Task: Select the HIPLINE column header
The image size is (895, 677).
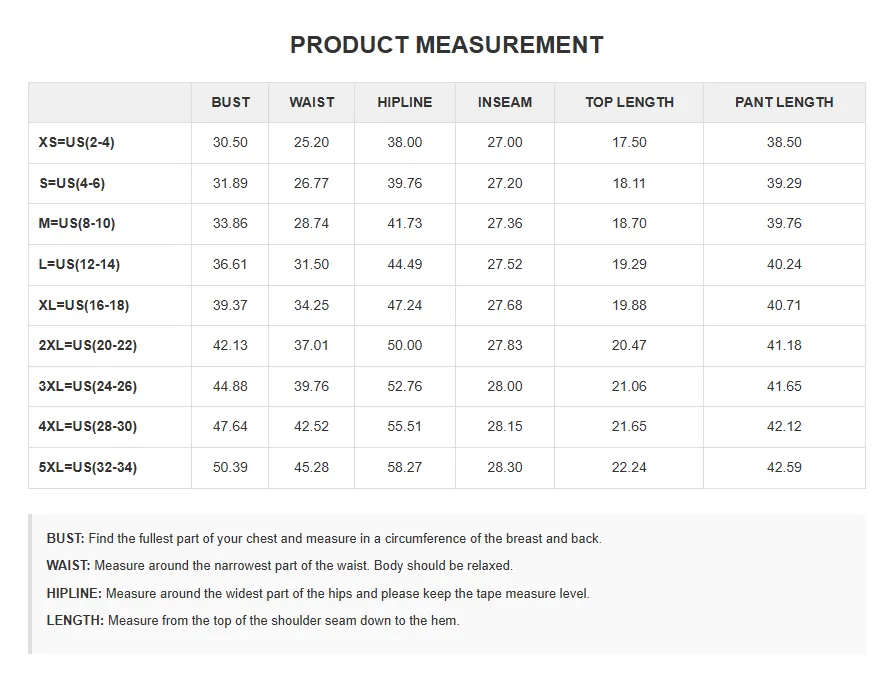Action: 405,102
